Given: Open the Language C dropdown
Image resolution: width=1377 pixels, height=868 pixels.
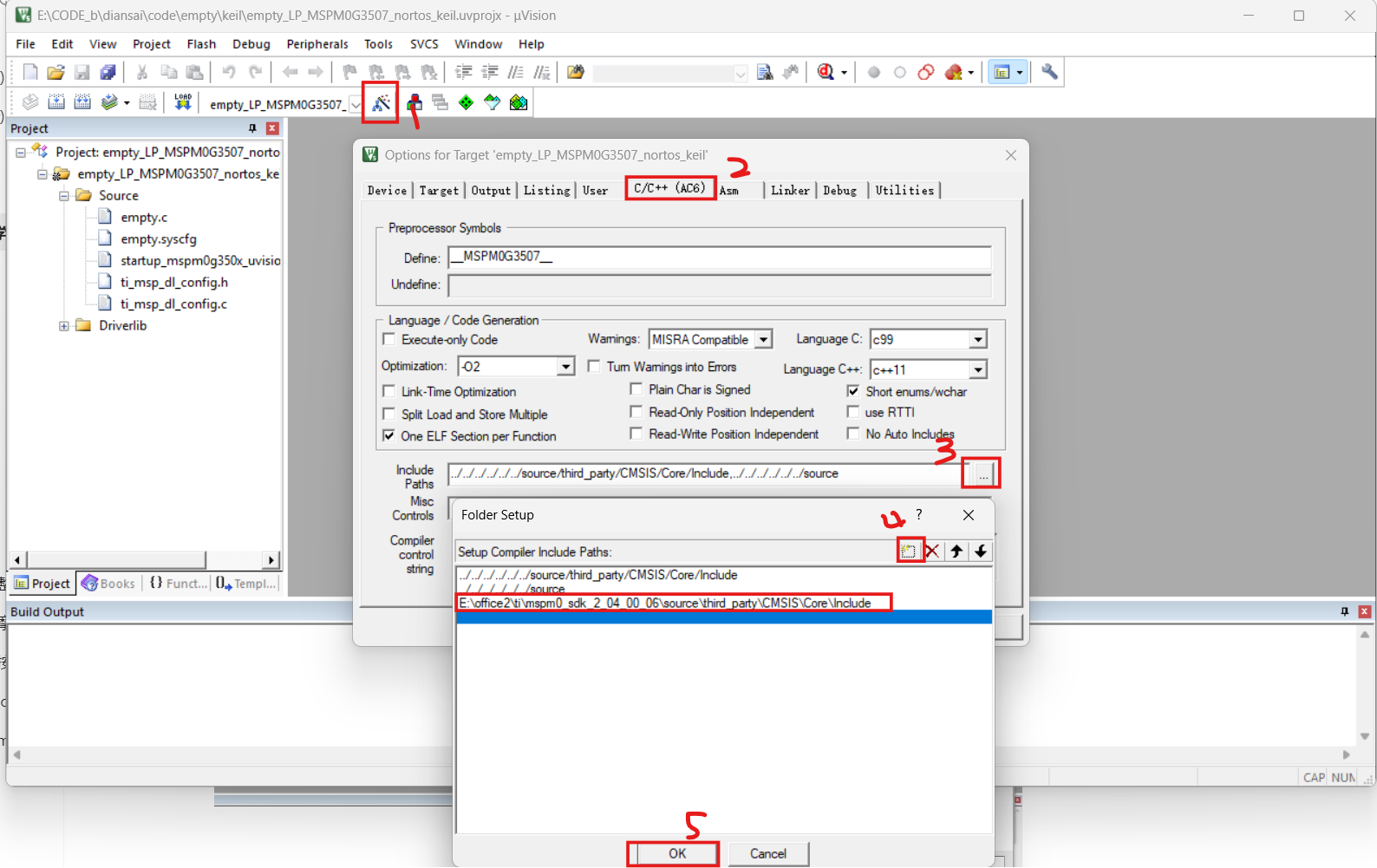Looking at the screenshot, I should pyautogui.click(x=978, y=340).
